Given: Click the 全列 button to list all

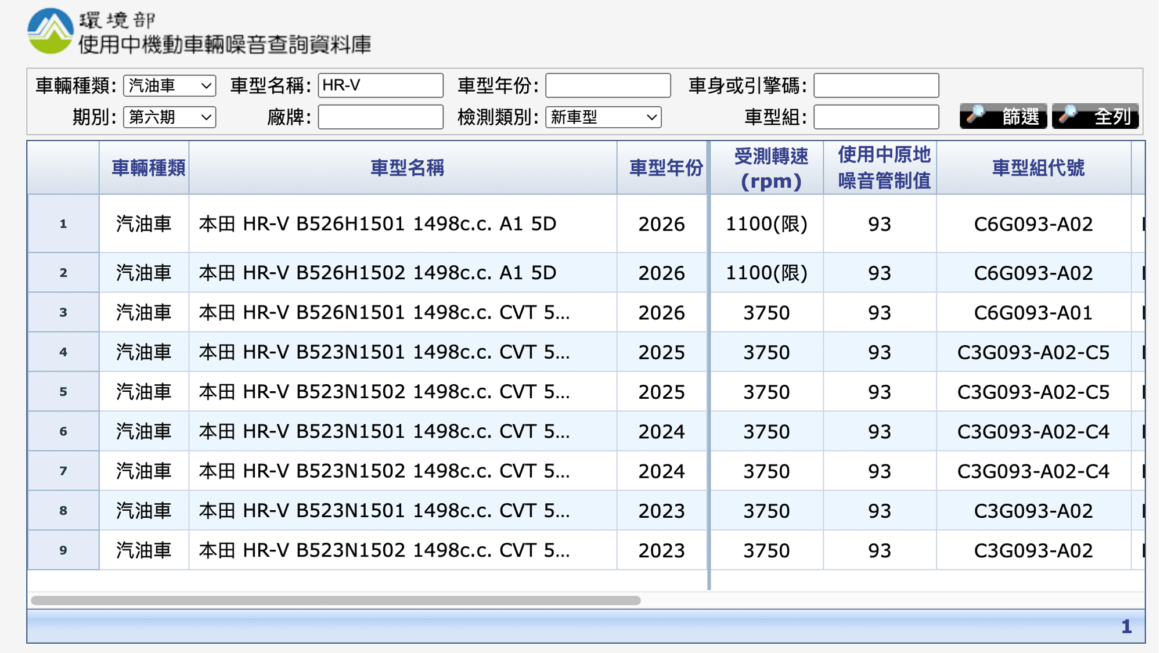Looking at the screenshot, I should tap(1100, 116).
